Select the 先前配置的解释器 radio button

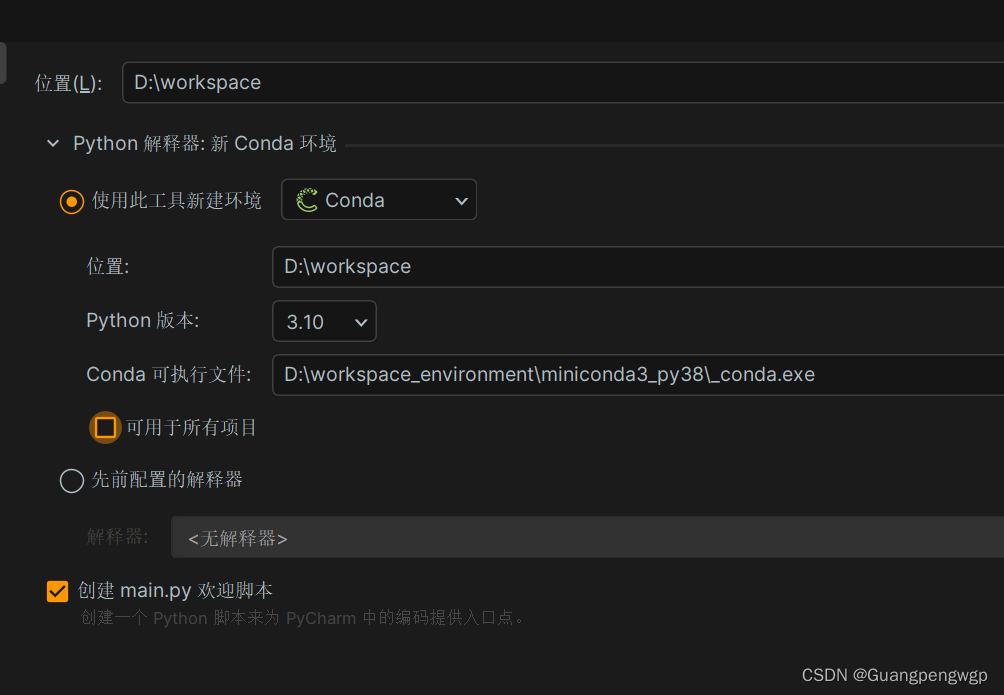coord(71,480)
